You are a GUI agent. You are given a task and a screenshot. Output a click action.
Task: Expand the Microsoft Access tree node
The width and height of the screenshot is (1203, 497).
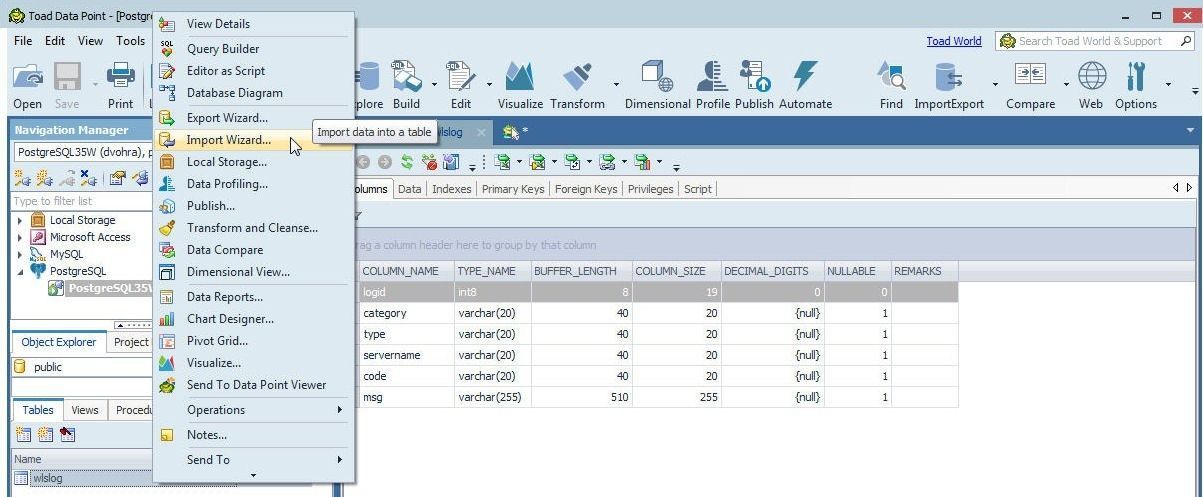[20, 237]
